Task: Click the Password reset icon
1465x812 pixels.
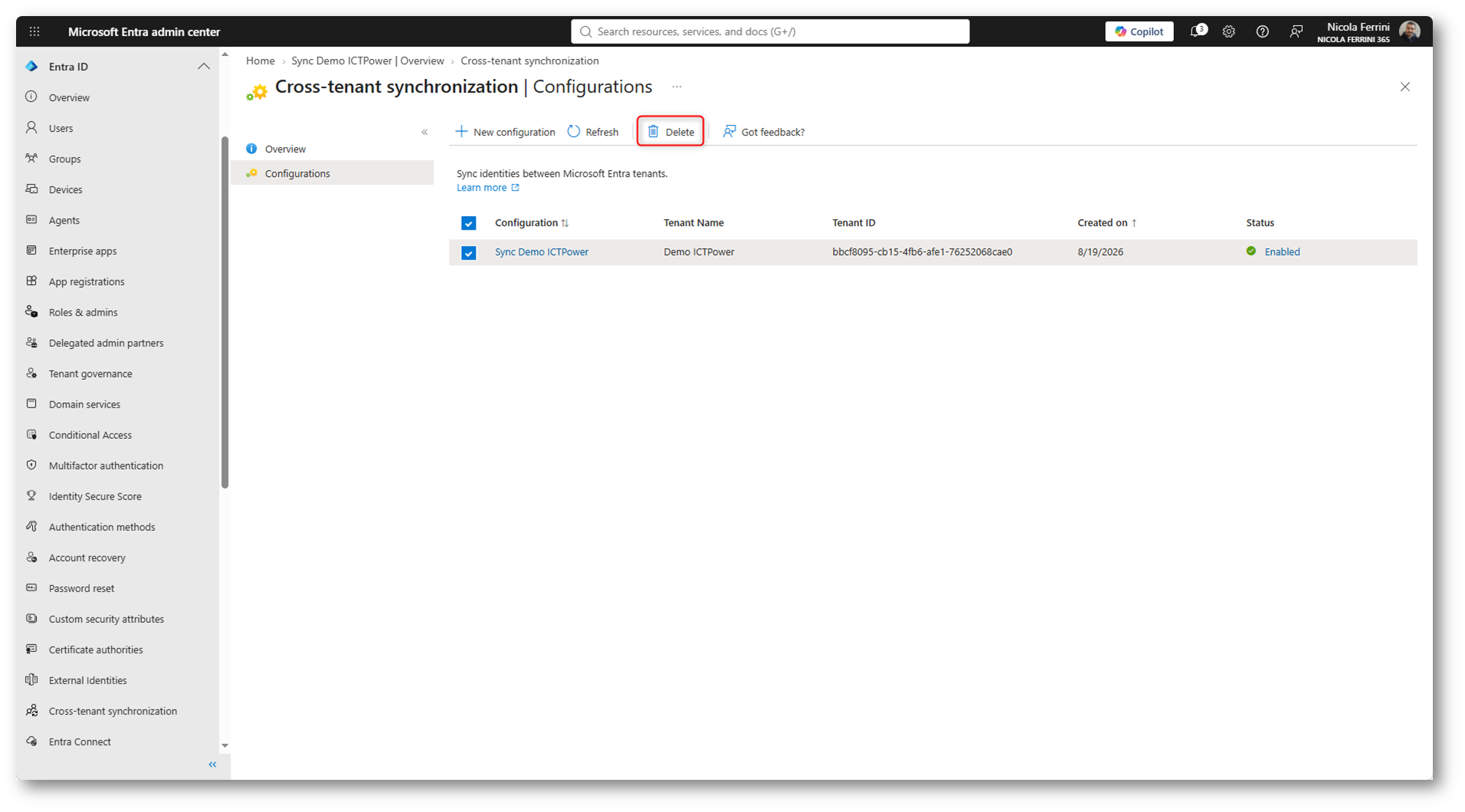Action: click(31, 588)
